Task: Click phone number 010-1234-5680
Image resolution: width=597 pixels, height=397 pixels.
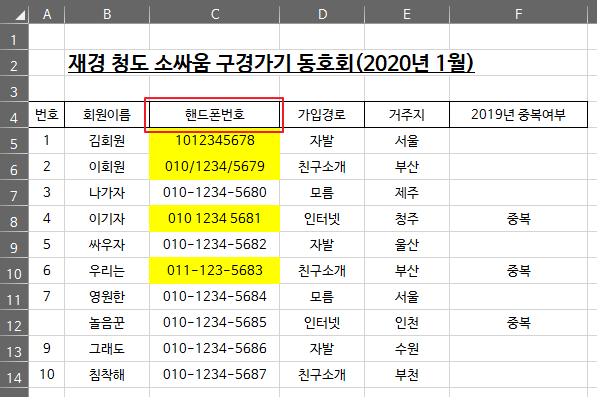Action: pyautogui.click(x=215, y=193)
